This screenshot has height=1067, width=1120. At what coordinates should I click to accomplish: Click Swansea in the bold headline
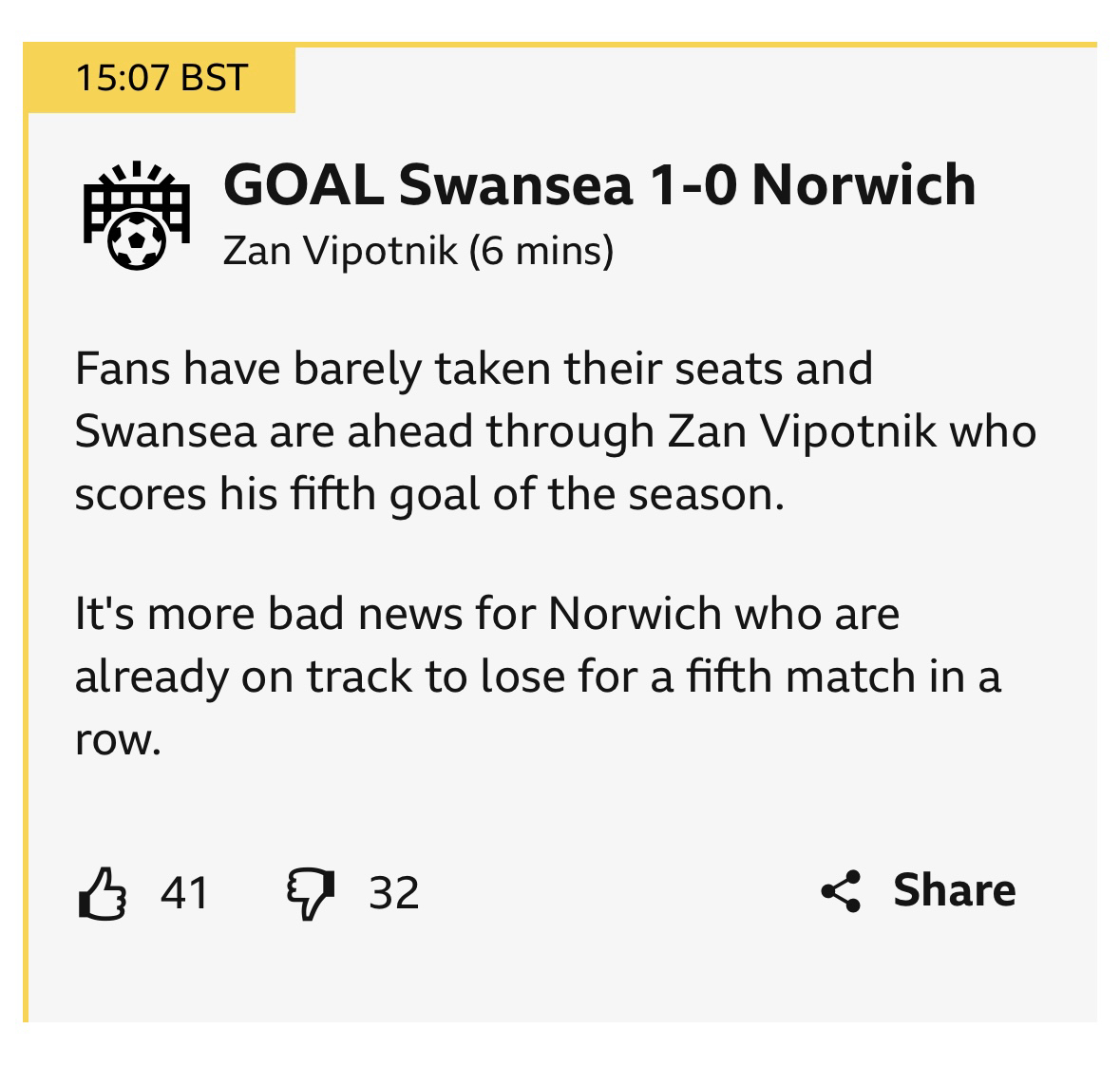point(515,184)
